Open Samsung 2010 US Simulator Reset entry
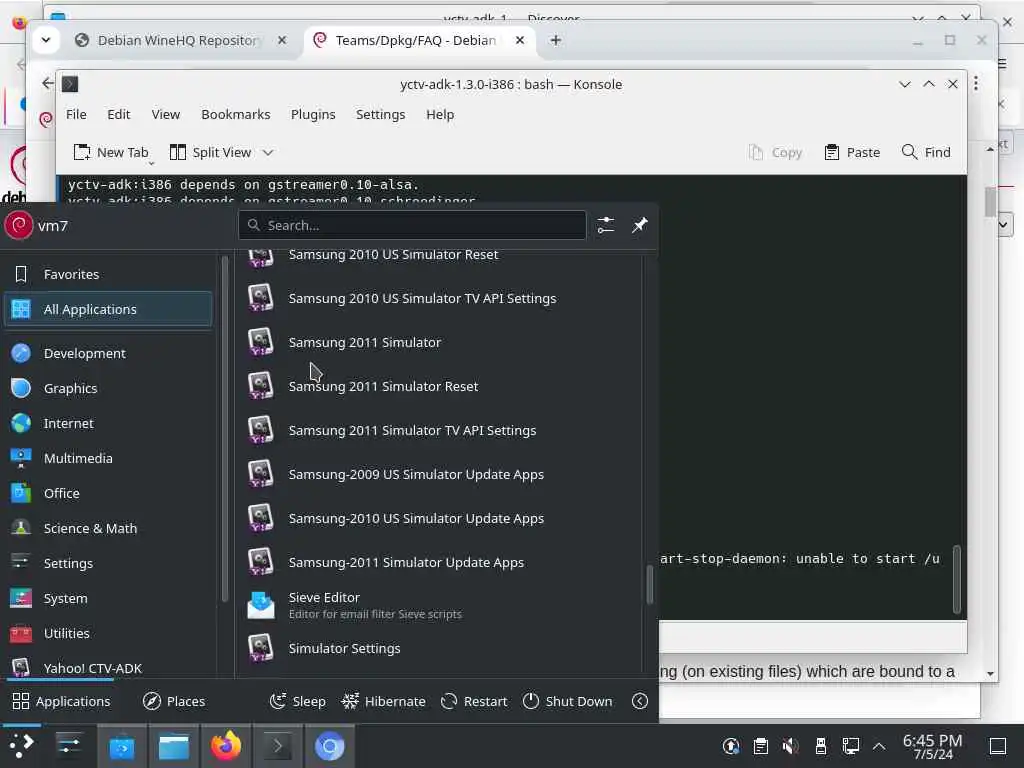This screenshot has width=1024, height=768. (438, 255)
